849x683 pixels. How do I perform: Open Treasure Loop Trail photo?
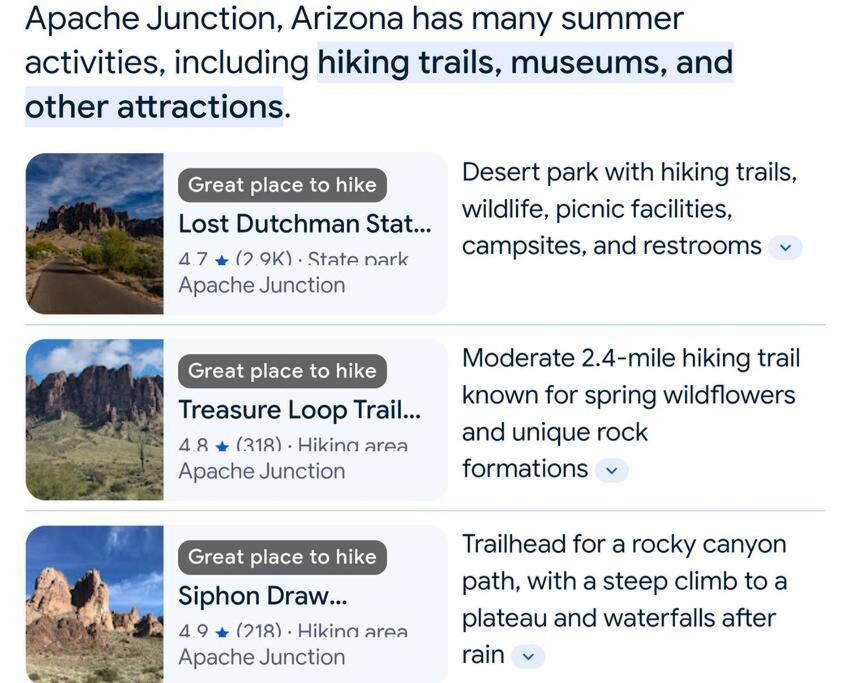point(95,420)
